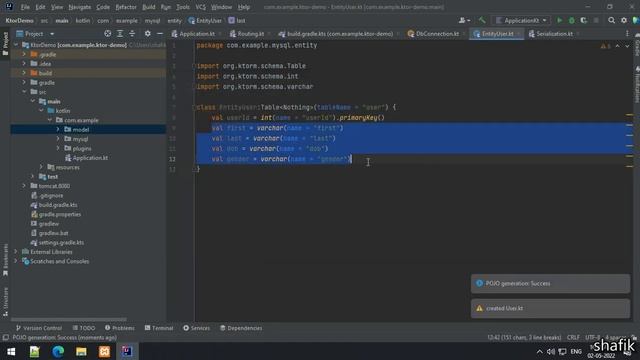This screenshot has width=640, height=360.
Task: Expand the .gradle folder
Action: [x=24, y=54]
